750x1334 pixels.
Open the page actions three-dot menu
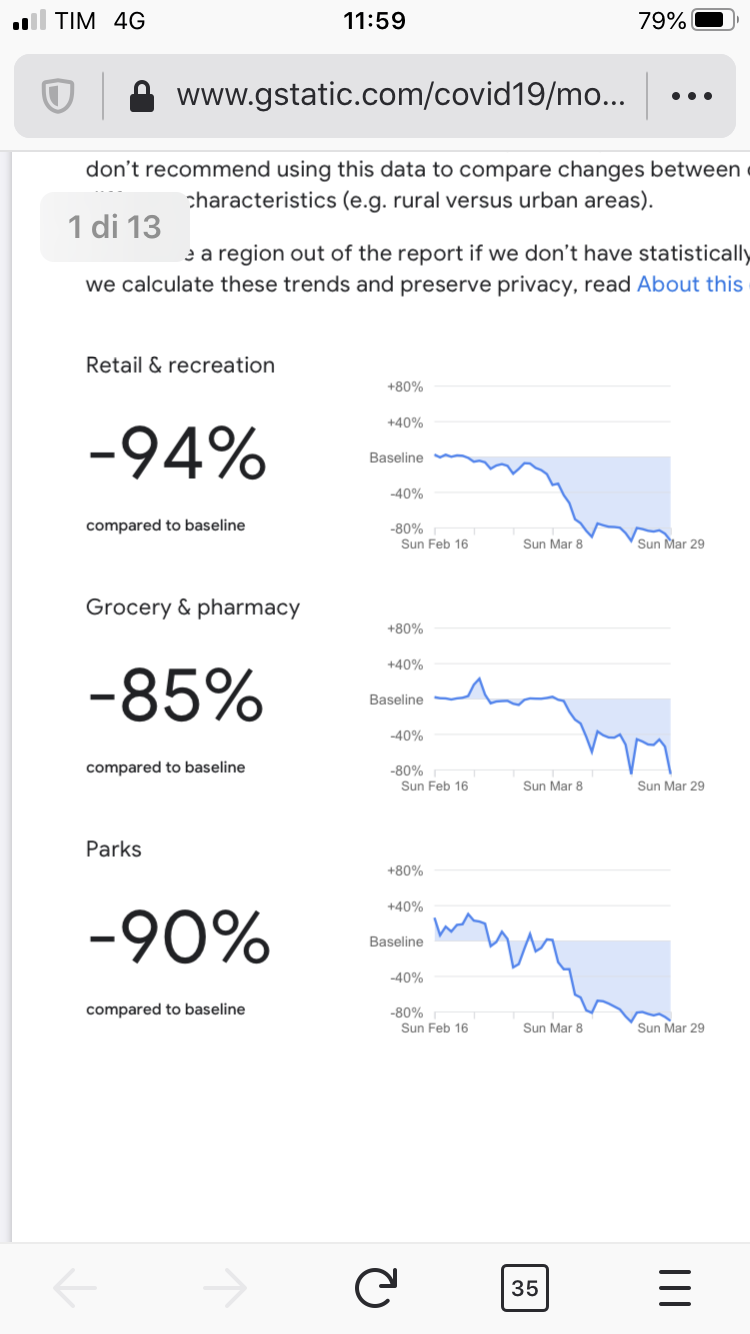pyautogui.click(x=691, y=96)
